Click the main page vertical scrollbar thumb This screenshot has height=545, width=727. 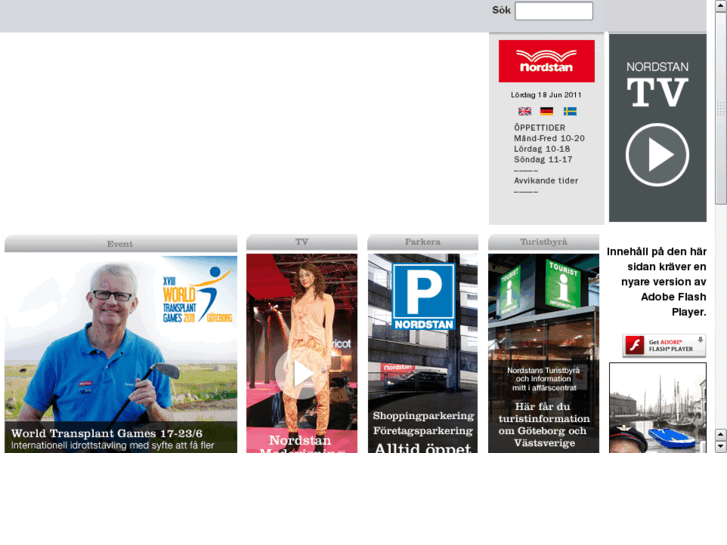point(721,108)
